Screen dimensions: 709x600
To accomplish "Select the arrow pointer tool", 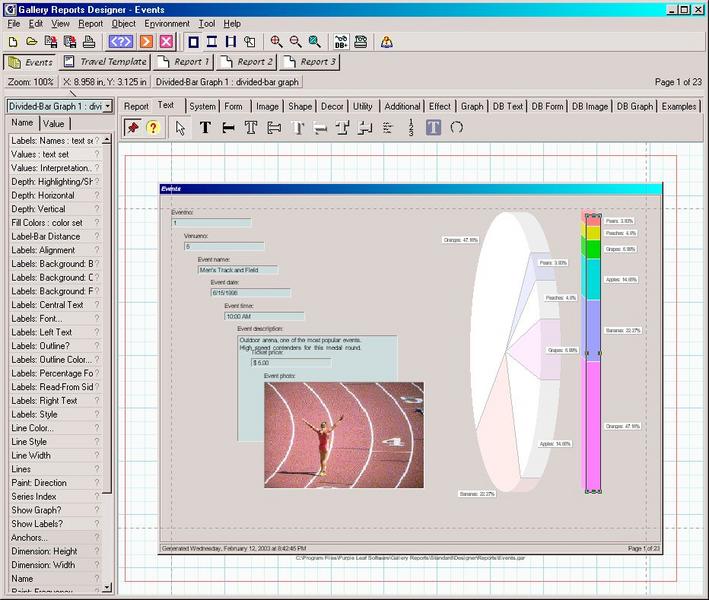I will coord(180,128).
